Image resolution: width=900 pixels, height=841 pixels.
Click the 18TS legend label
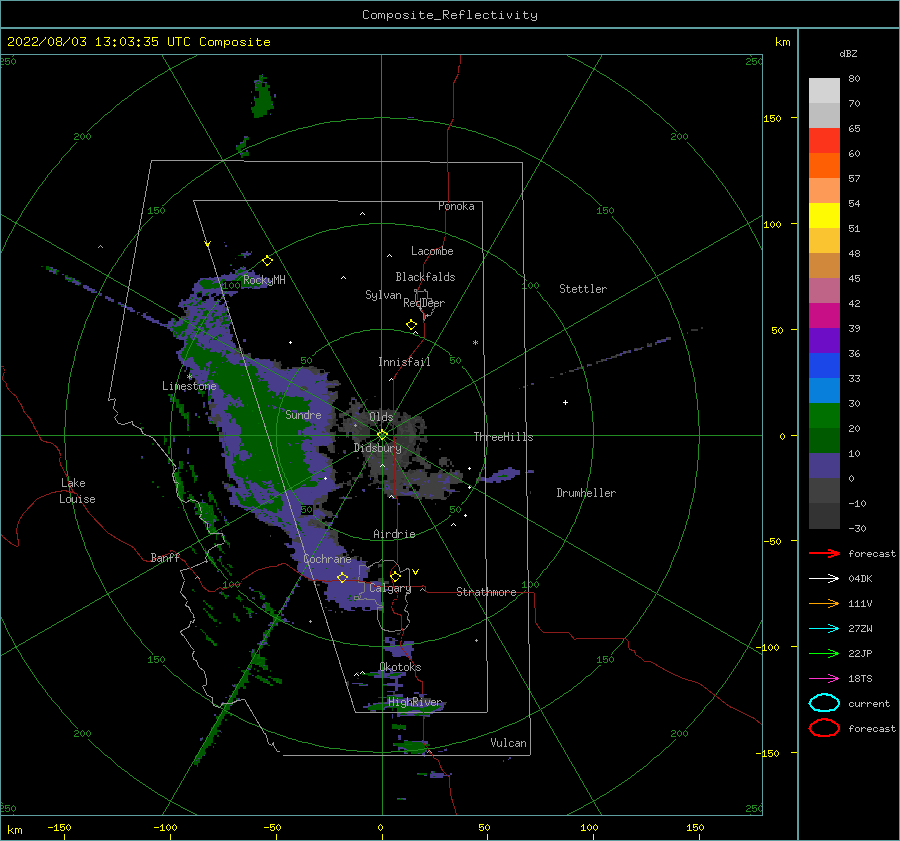pyautogui.click(x=860, y=679)
